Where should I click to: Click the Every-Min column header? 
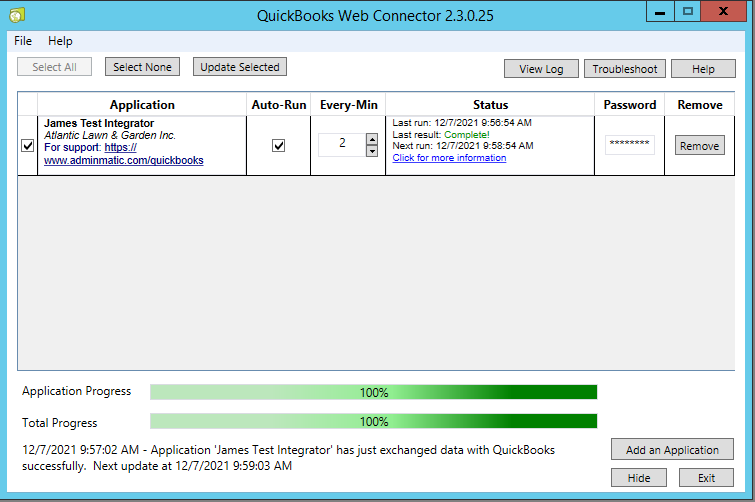pyautogui.click(x=349, y=104)
